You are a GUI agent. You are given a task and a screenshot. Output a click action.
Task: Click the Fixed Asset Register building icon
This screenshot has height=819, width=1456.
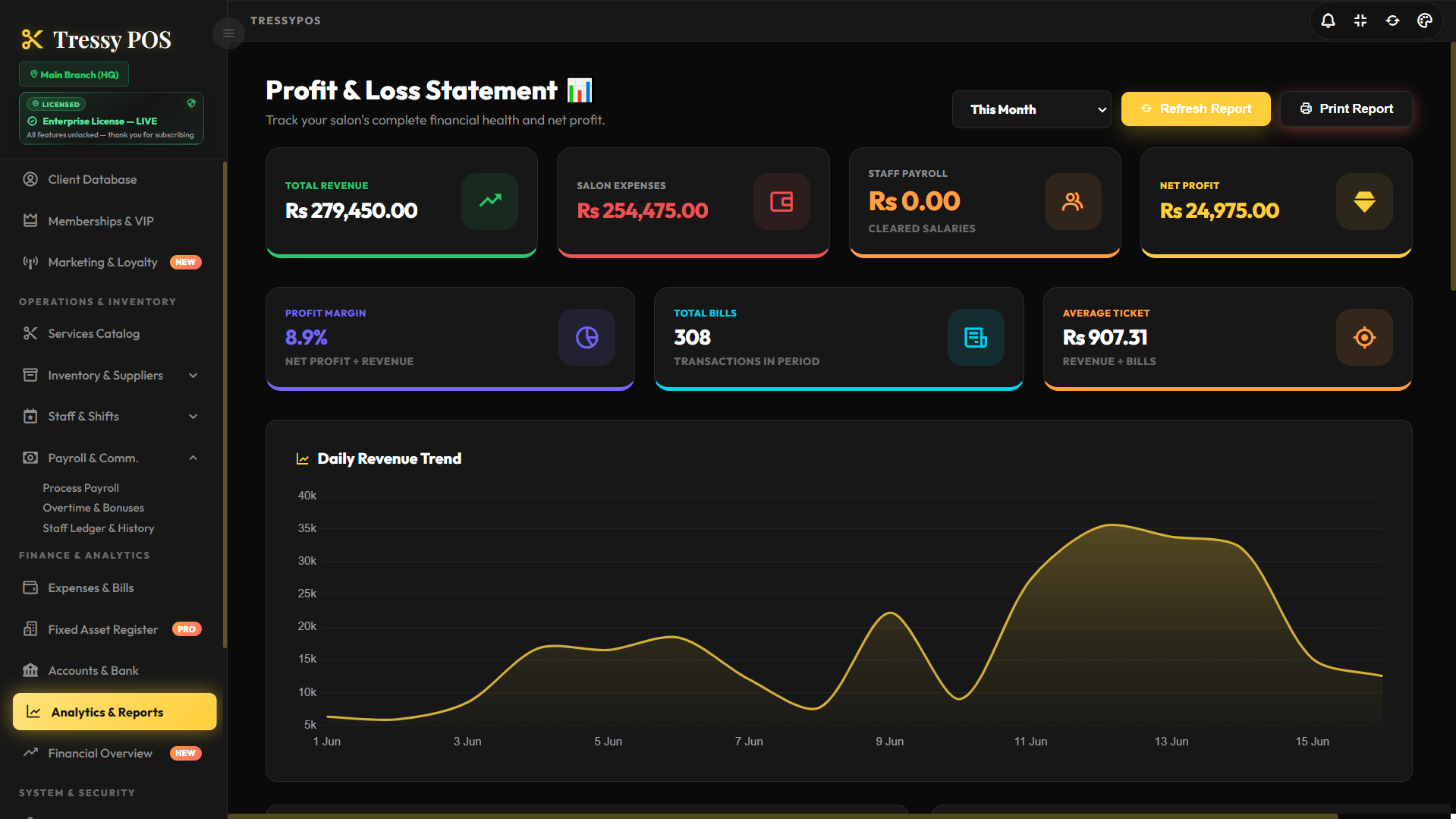tap(30, 629)
